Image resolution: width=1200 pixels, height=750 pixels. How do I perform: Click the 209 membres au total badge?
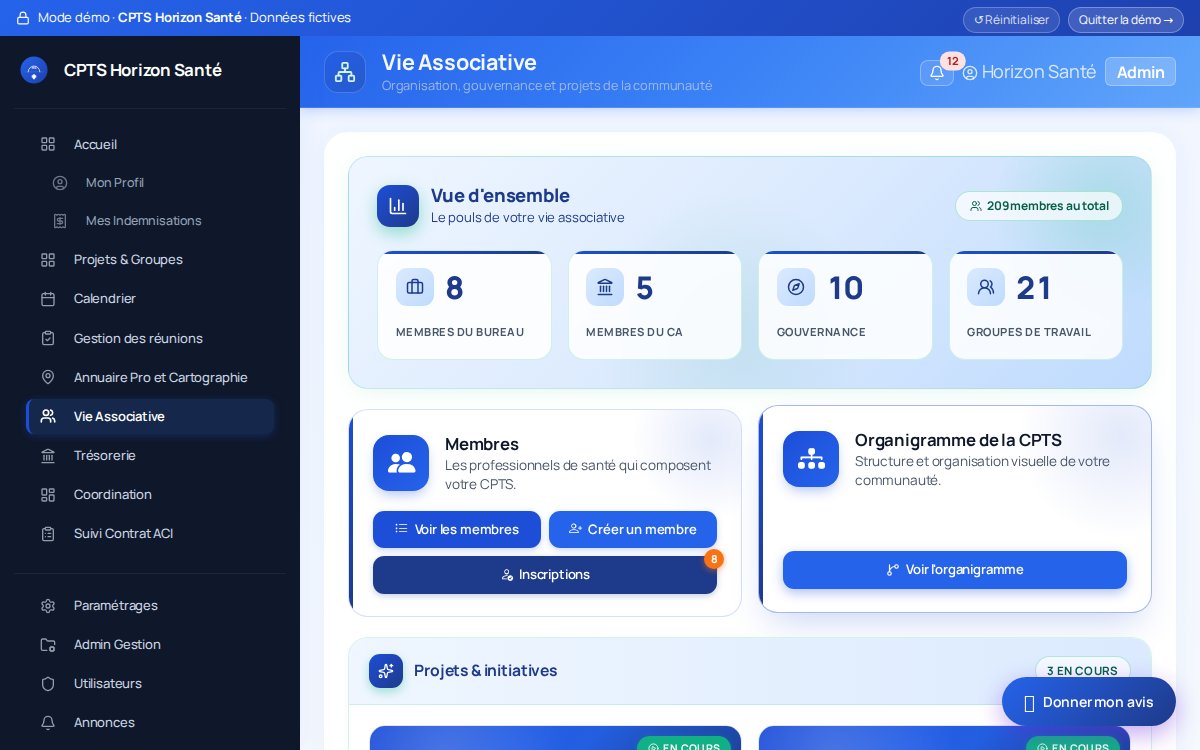coord(1039,206)
